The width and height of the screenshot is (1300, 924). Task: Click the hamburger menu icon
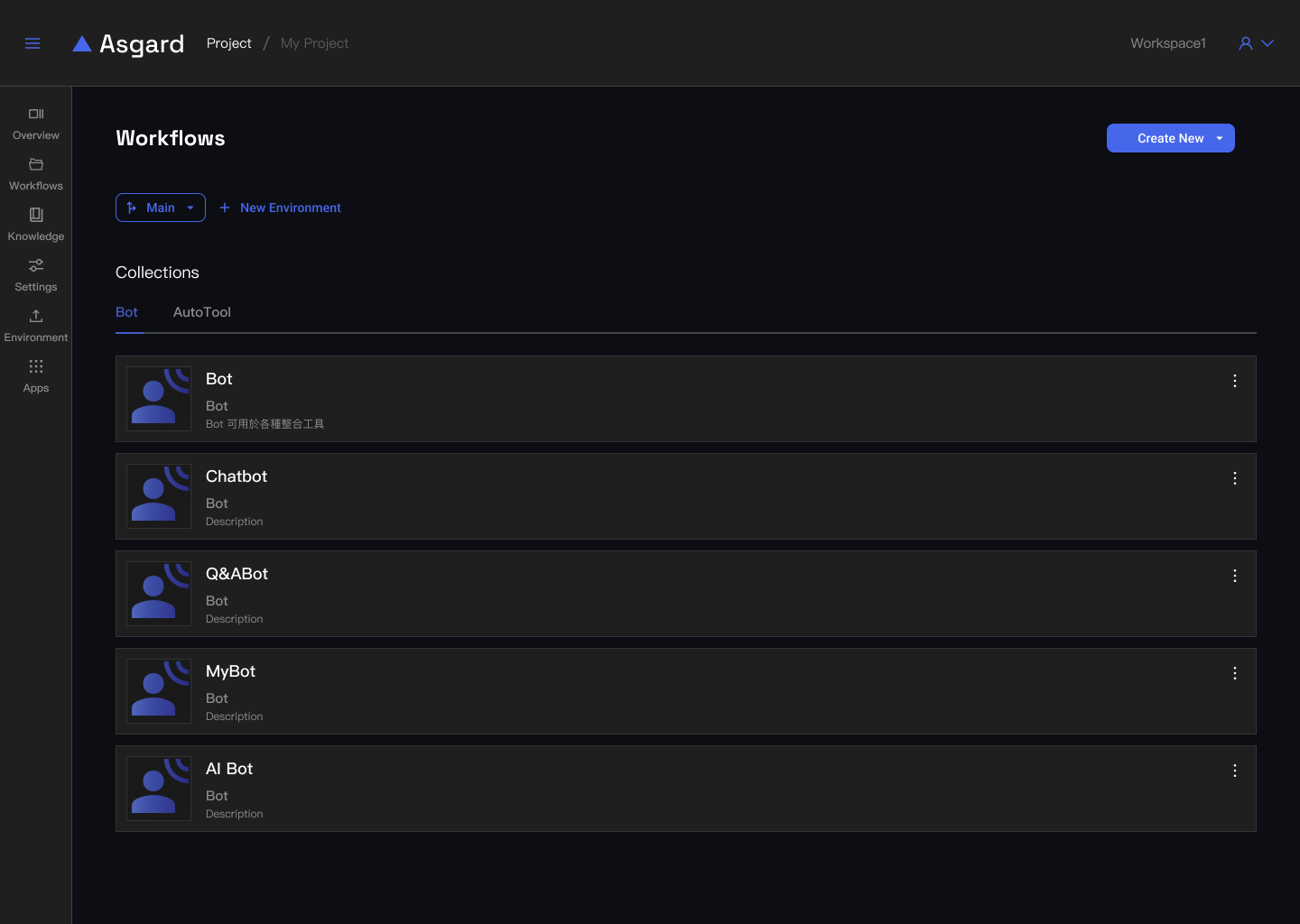click(x=32, y=43)
